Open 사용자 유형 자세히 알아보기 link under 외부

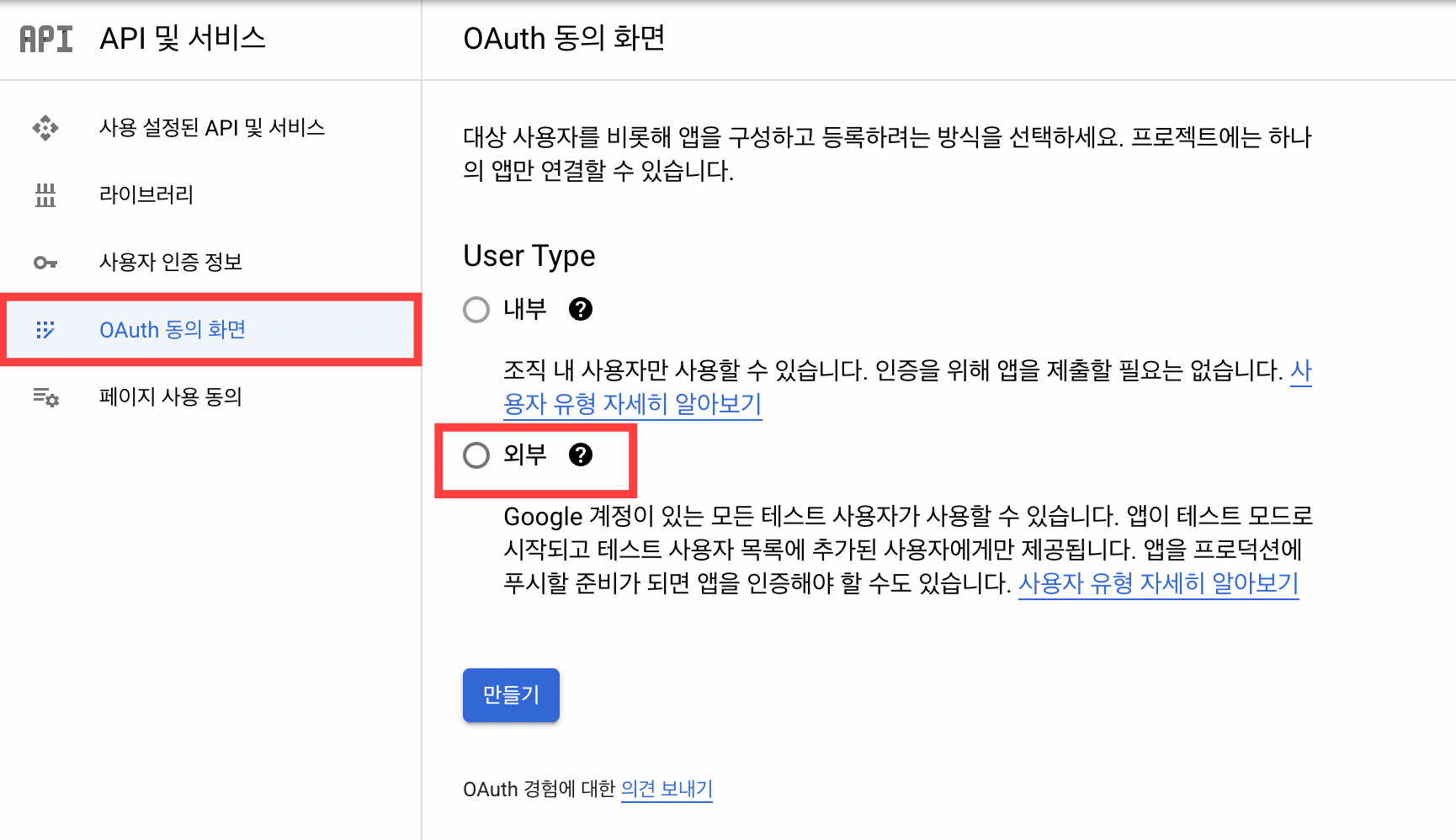[1158, 583]
